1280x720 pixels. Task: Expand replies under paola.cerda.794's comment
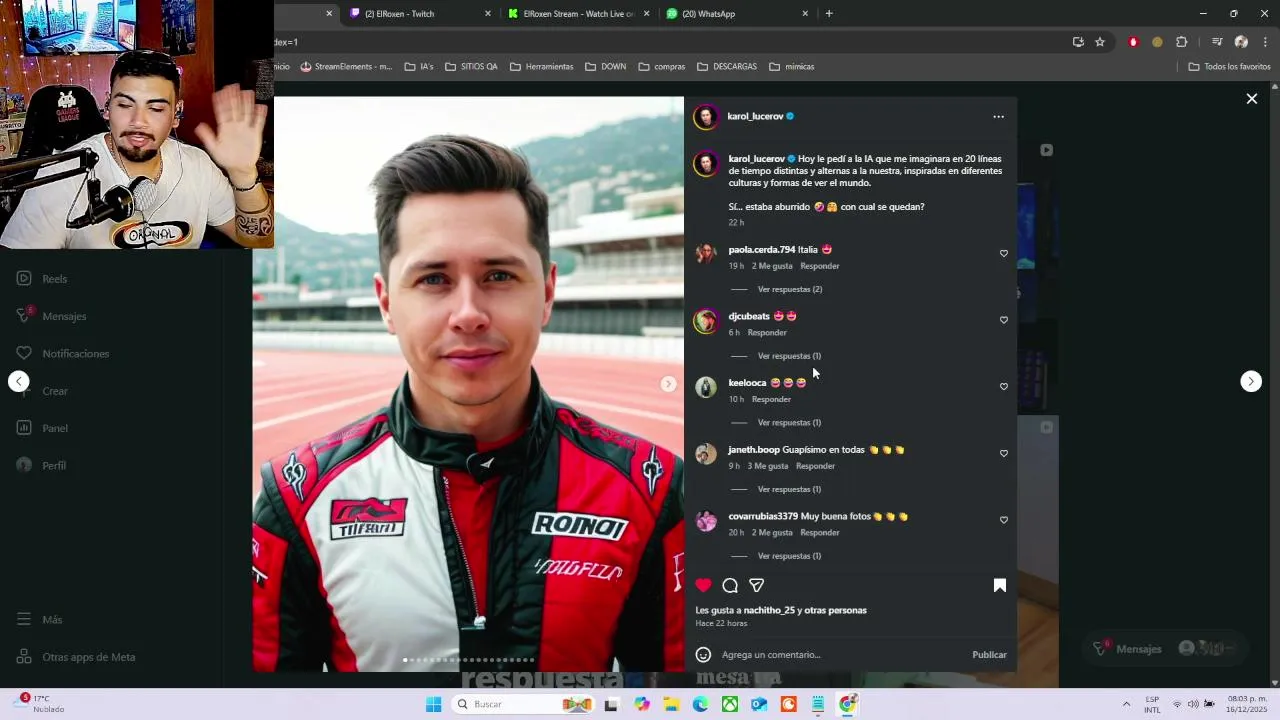tap(789, 289)
